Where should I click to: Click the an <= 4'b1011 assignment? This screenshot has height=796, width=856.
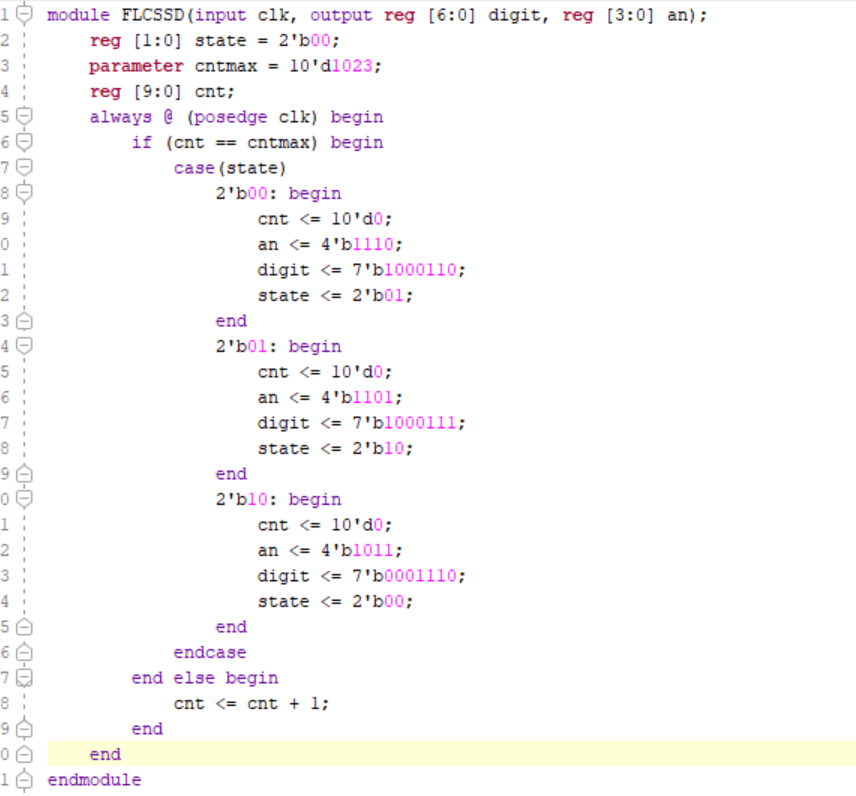(330, 550)
